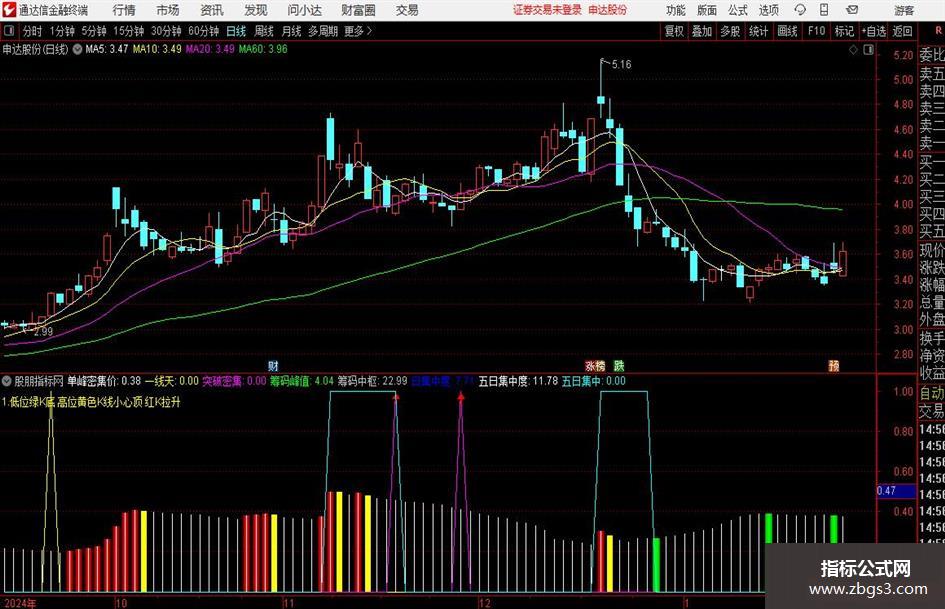Screen dimensions: 945x609
Task: Switch to the 15分钟 period tab
Action: 128,31
